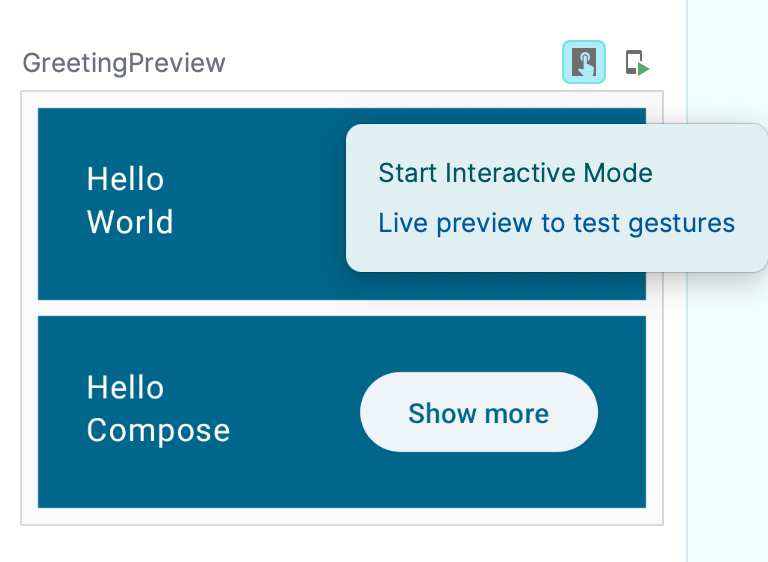Image resolution: width=768 pixels, height=562 pixels.
Task: Click blue area below Show more button
Action: click(479, 480)
